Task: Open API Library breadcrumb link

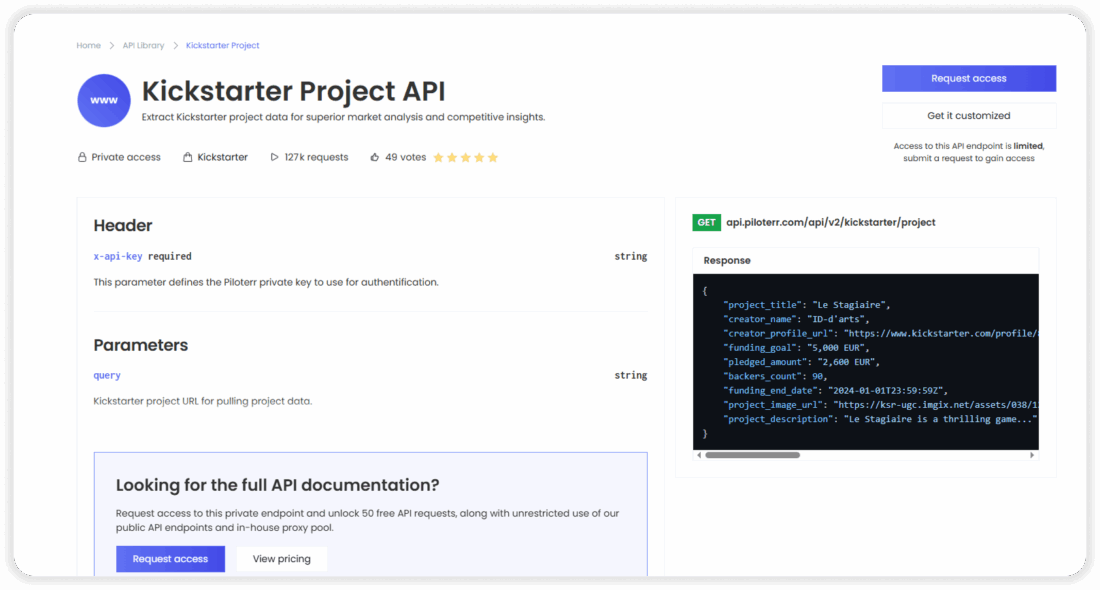Action: pos(143,46)
